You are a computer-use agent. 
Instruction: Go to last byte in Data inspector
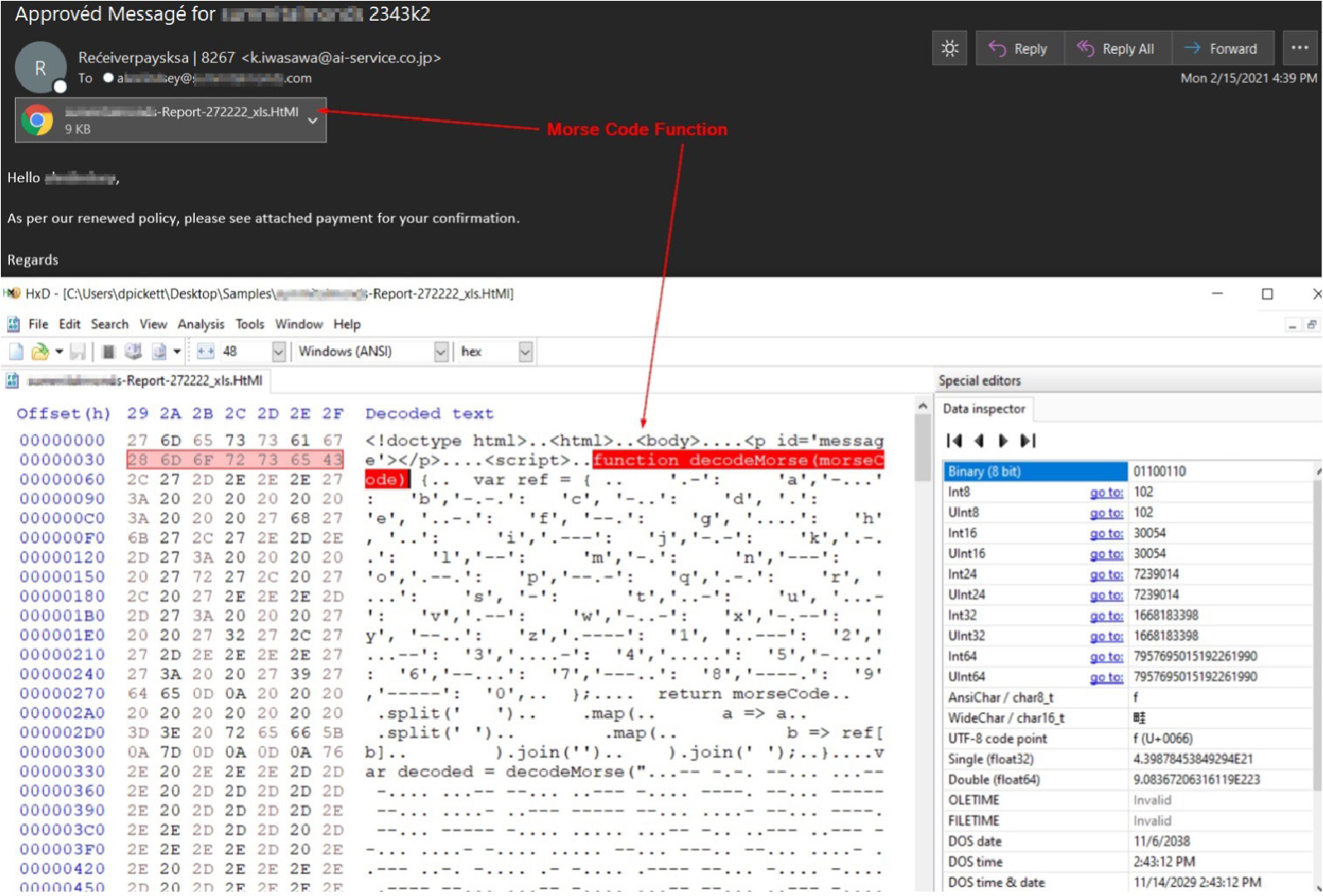click(1028, 441)
